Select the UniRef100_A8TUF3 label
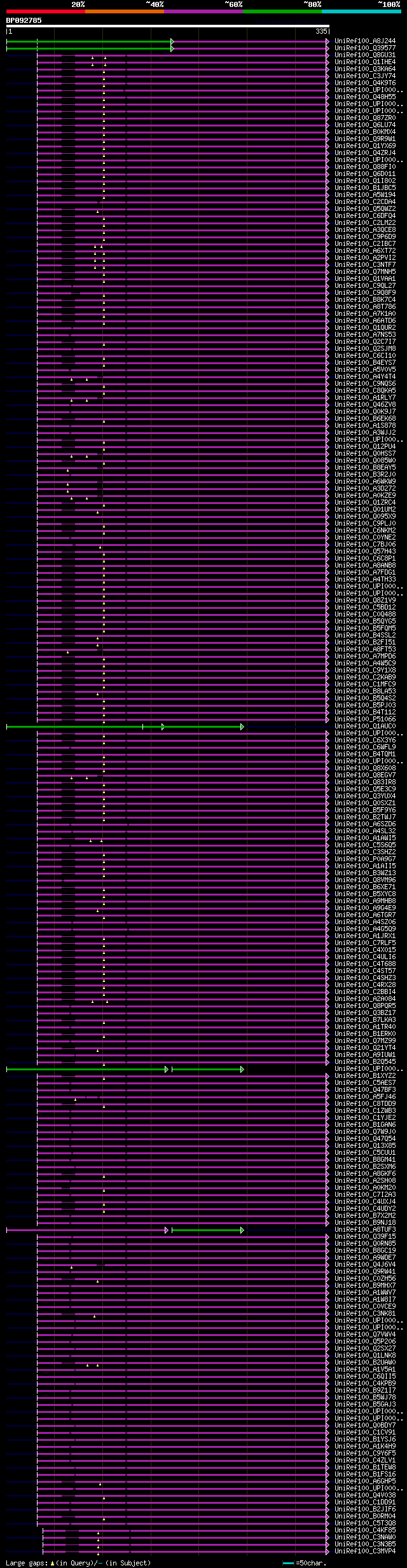Image resolution: width=407 pixels, height=1568 pixels. click(365, 1230)
